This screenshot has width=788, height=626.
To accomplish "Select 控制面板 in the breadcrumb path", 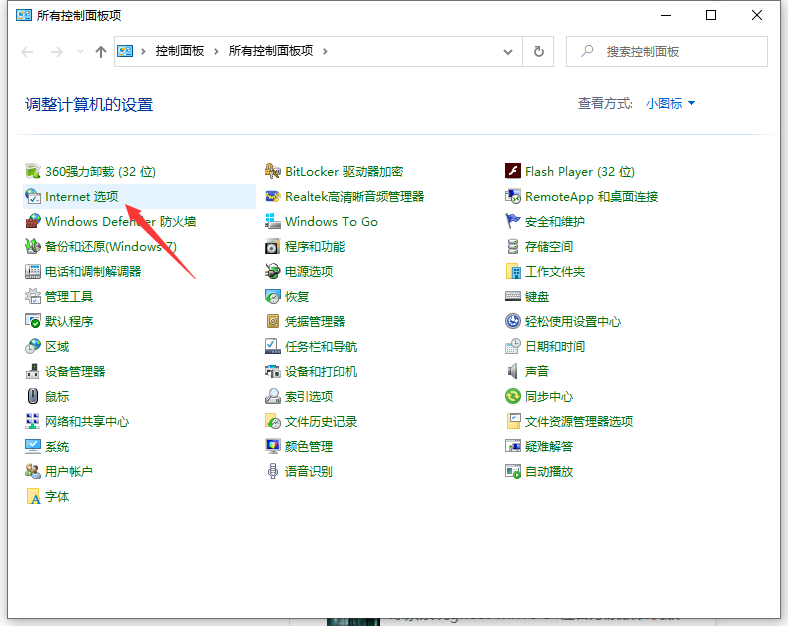I will (x=180, y=51).
